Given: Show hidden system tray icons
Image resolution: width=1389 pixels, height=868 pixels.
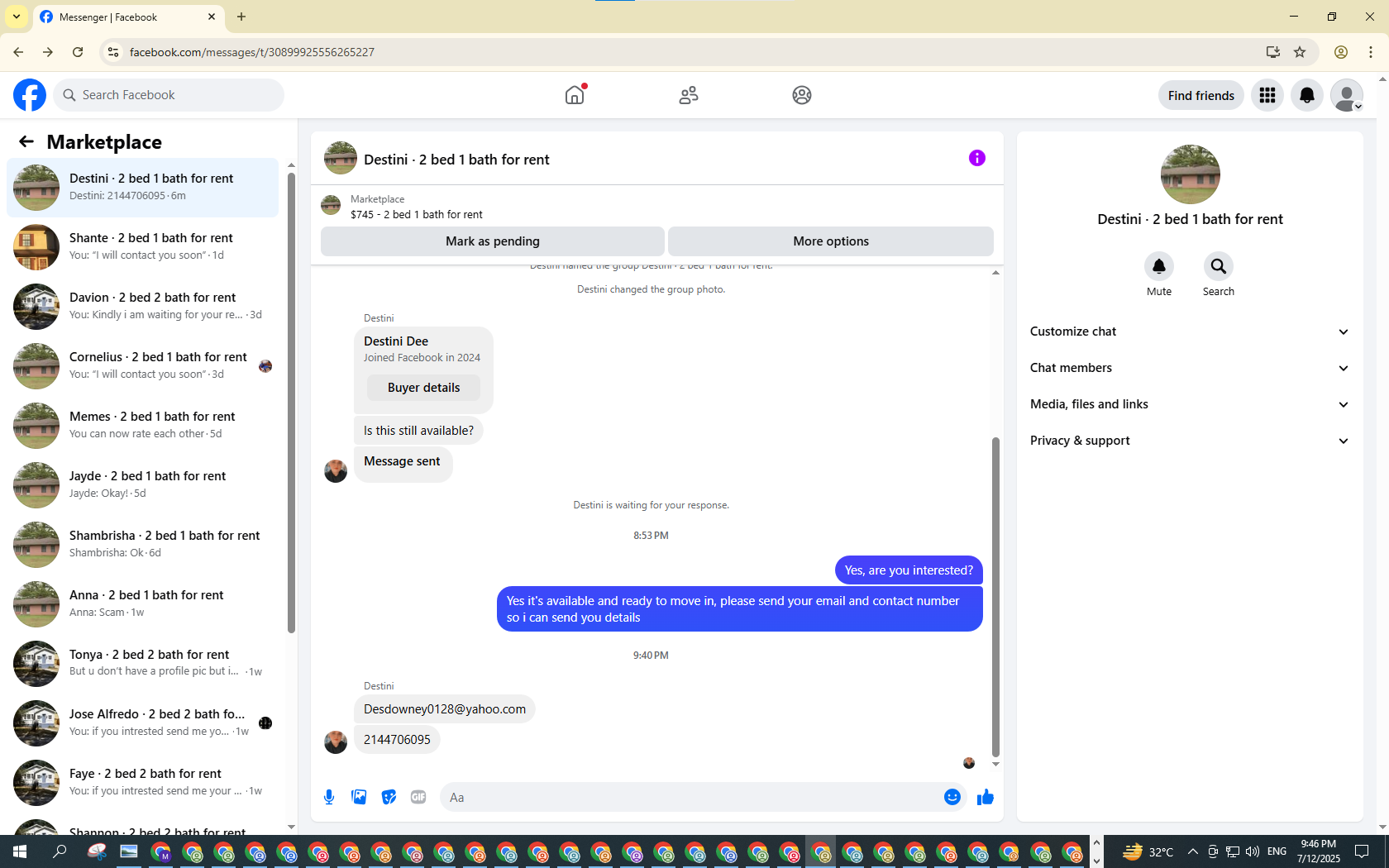Looking at the screenshot, I should [x=1192, y=851].
